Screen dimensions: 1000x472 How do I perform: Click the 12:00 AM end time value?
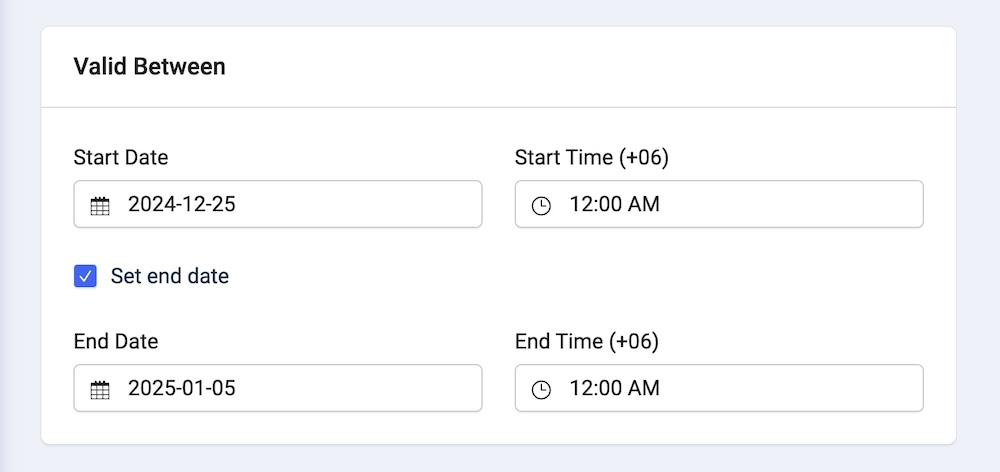[x=614, y=389]
